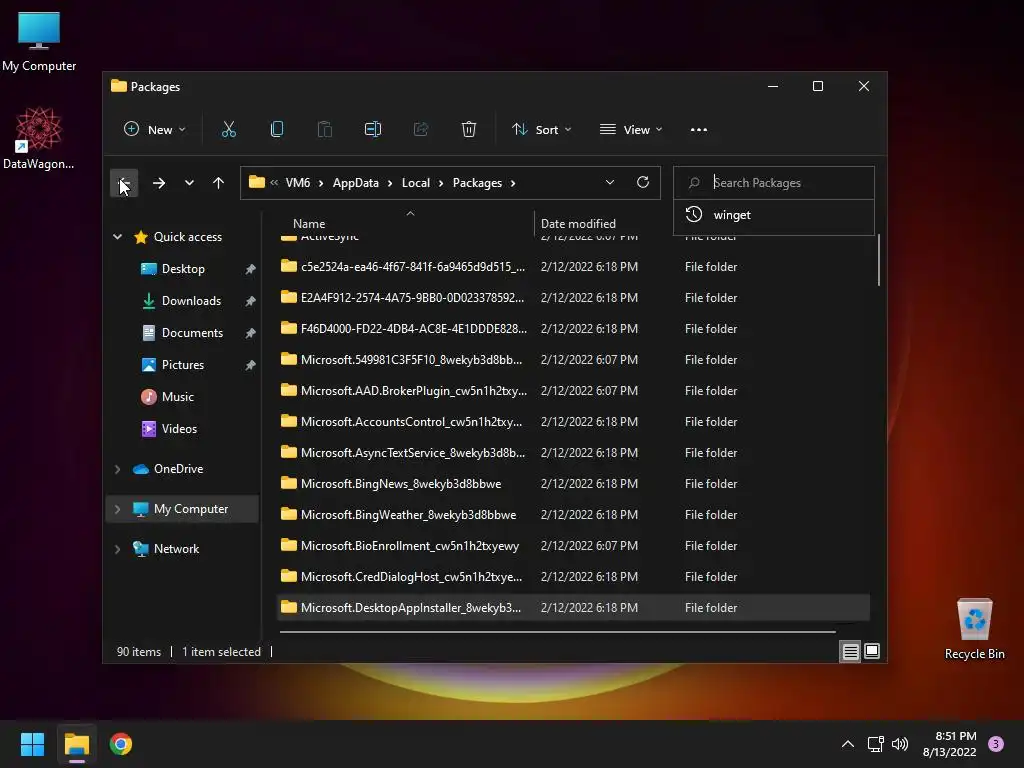The height and width of the screenshot is (768, 1024).
Task: Click the vertical scrollbar of file list
Action: (x=879, y=260)
